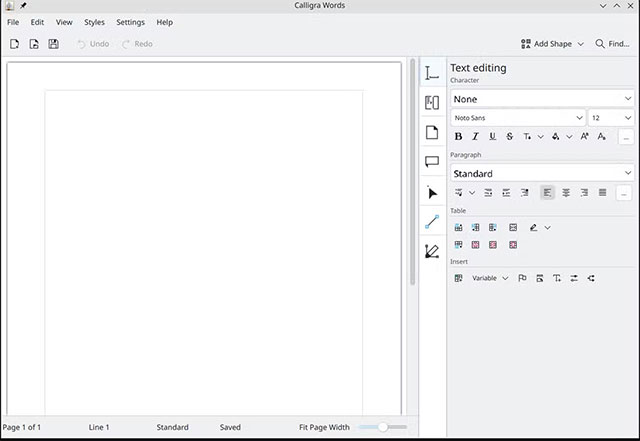
Task: Toggle Italic formatting
Action: pyautogui.click(x=476, y=136)
